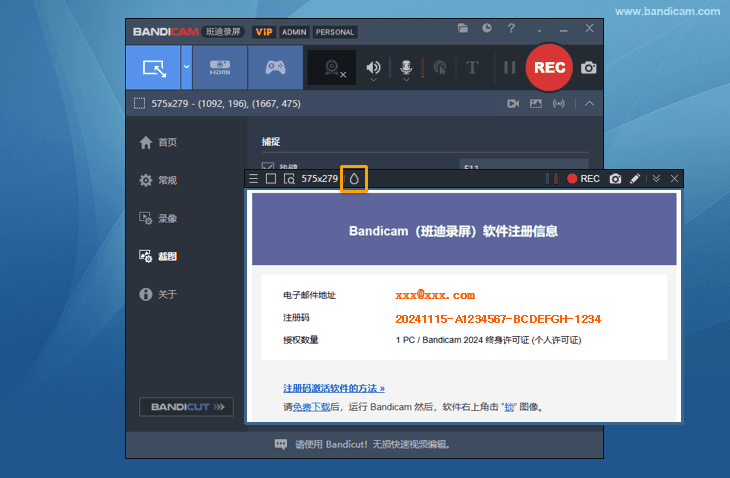Click the 1 PC / Bandicam 2024 license text
Screen dimensions: 730x478
(x=488, y=340)
